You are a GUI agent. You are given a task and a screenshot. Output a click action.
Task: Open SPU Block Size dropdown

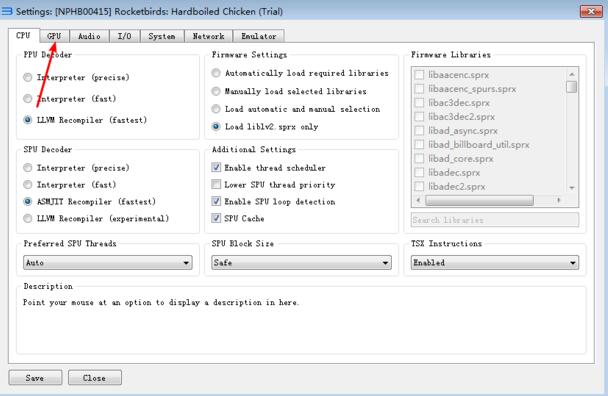pos(301,263)
